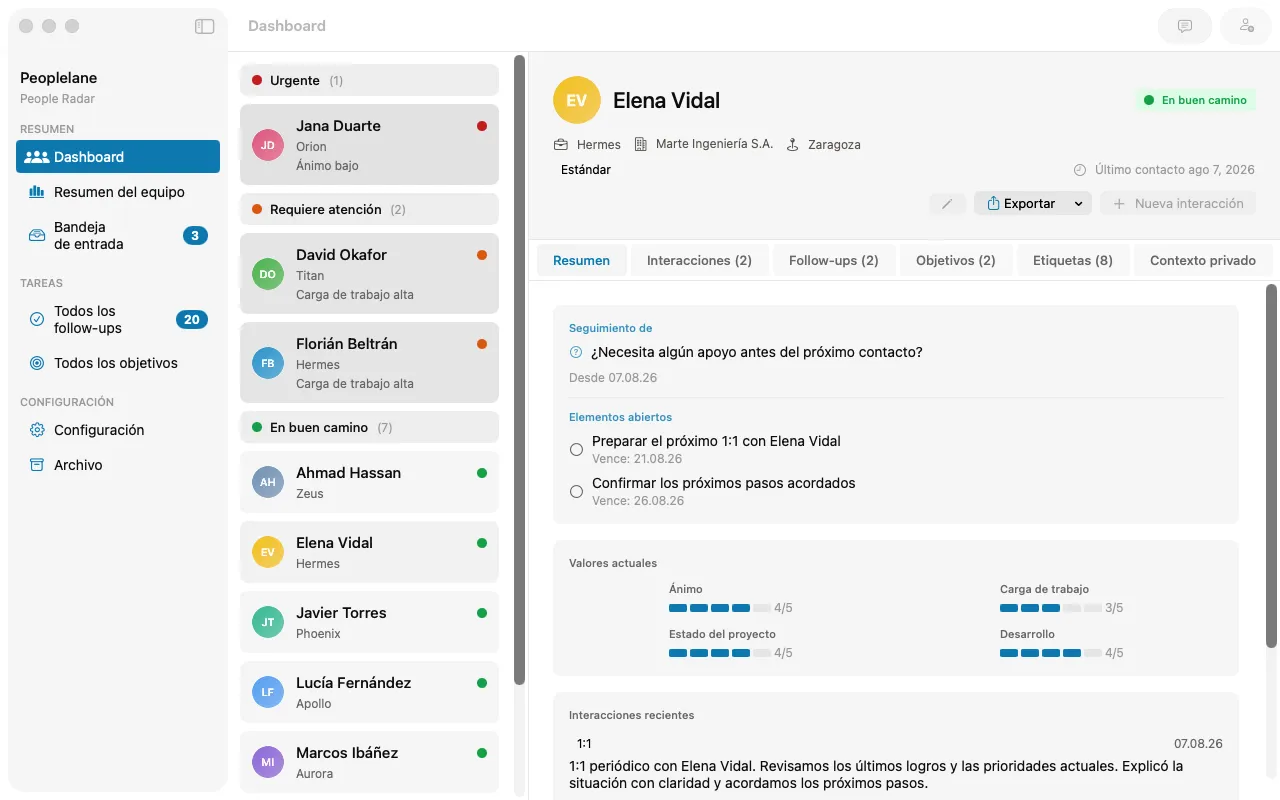Click the Bandeja de entrada tray icon

point(37,236)
